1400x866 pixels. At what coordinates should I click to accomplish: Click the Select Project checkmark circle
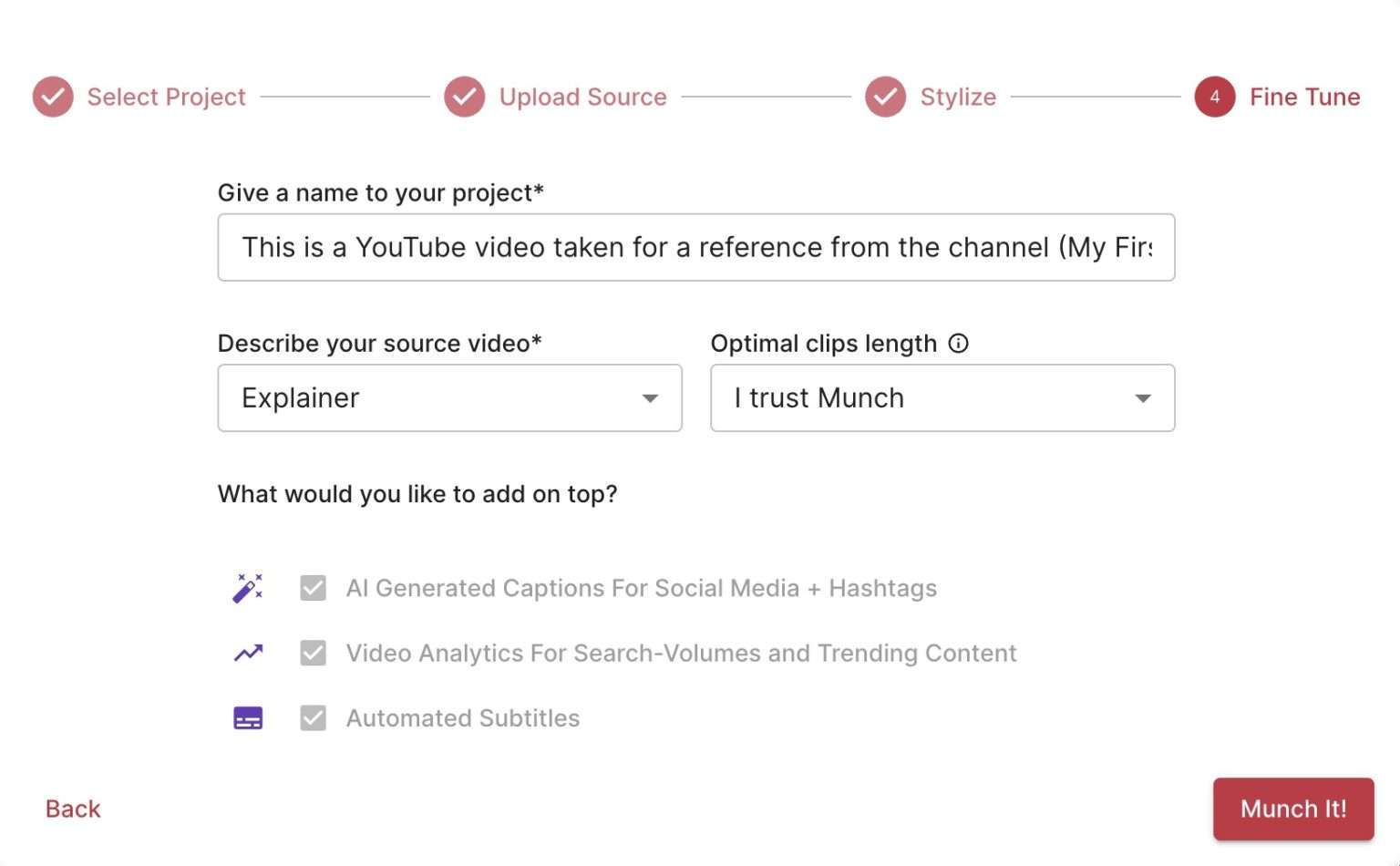click(x=53, y=97)
